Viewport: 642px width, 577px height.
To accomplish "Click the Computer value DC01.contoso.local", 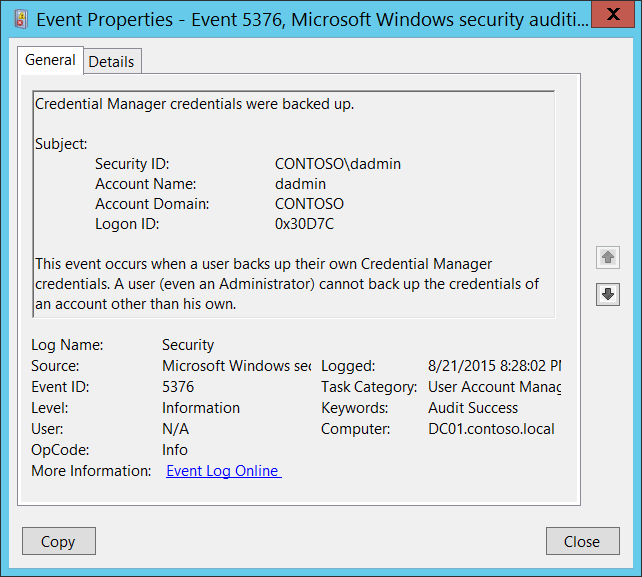I will (491, 429).
